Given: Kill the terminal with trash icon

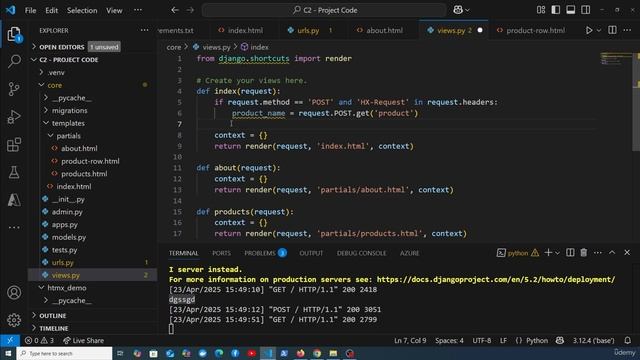Looking at the screenshot, I should (x=584, y=253).
